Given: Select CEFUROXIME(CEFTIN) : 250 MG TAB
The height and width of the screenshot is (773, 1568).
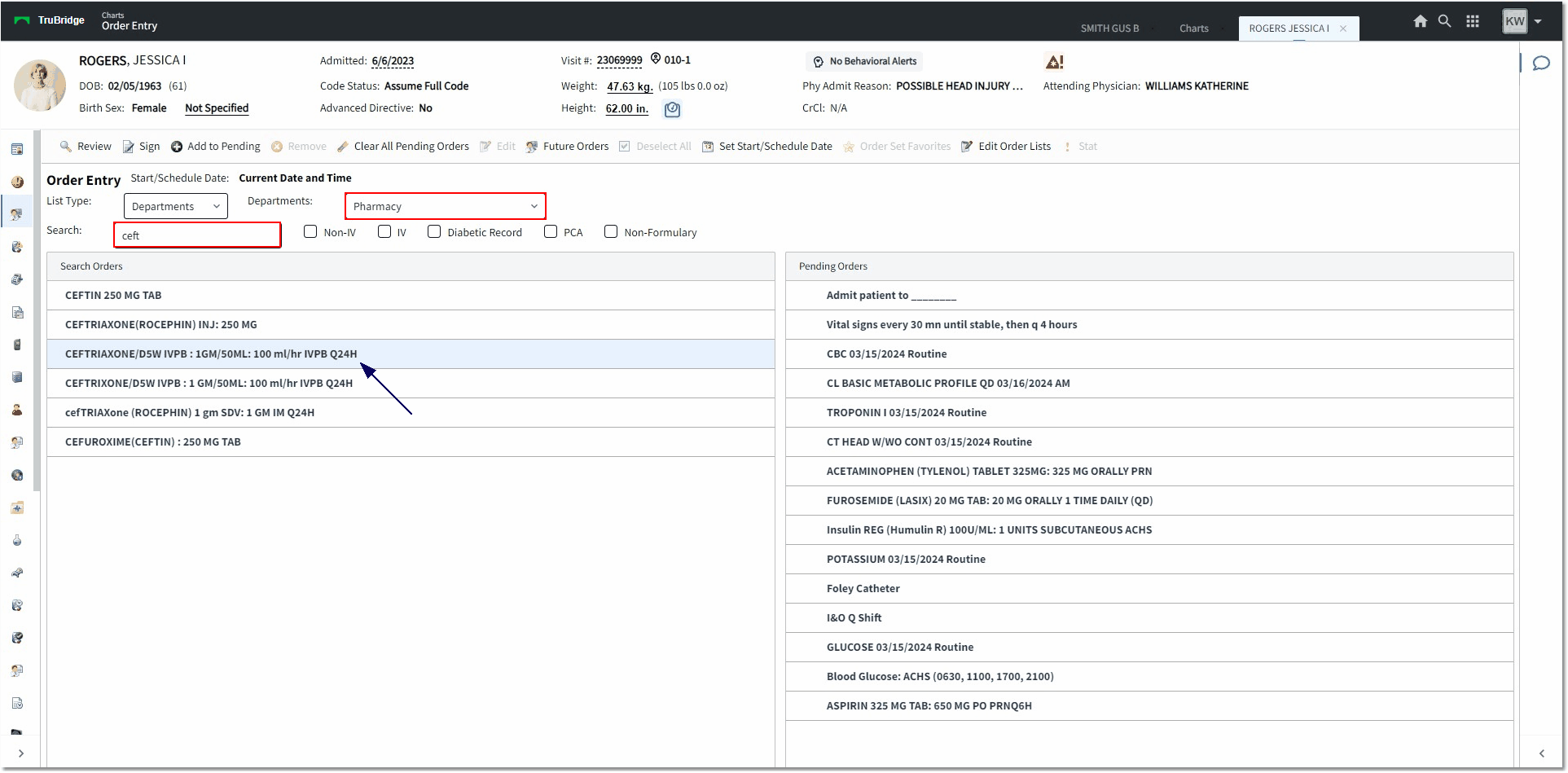Looking at the screenshot, I should (x=411, y=442).
